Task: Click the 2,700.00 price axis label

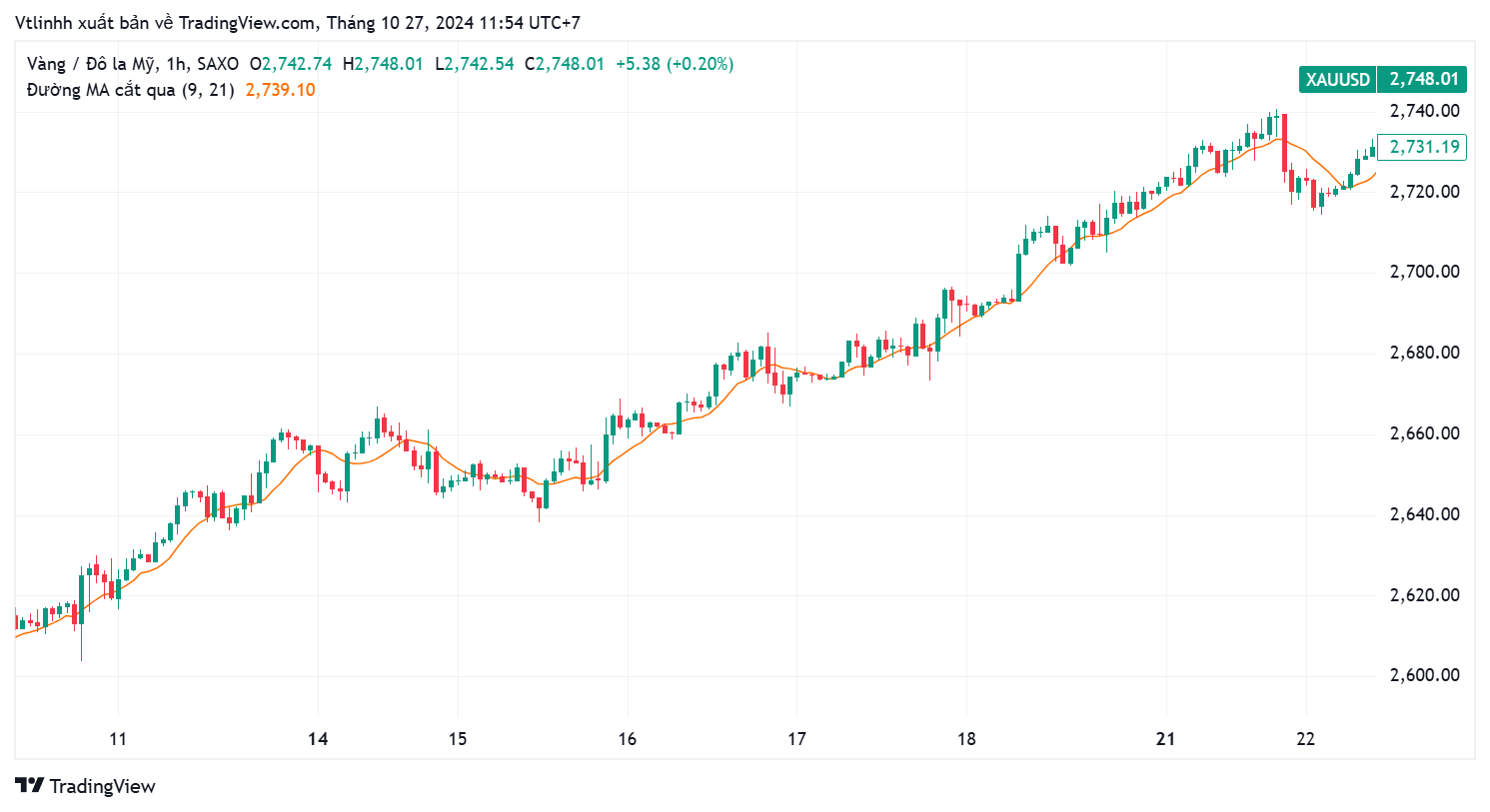Action: 1424,272
